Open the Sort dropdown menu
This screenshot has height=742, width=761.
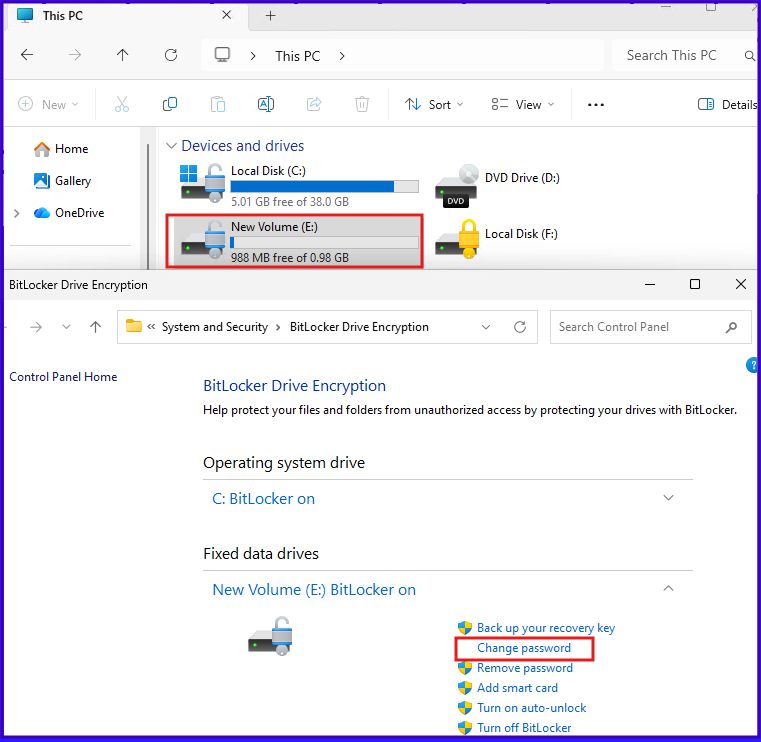point(434,104)
